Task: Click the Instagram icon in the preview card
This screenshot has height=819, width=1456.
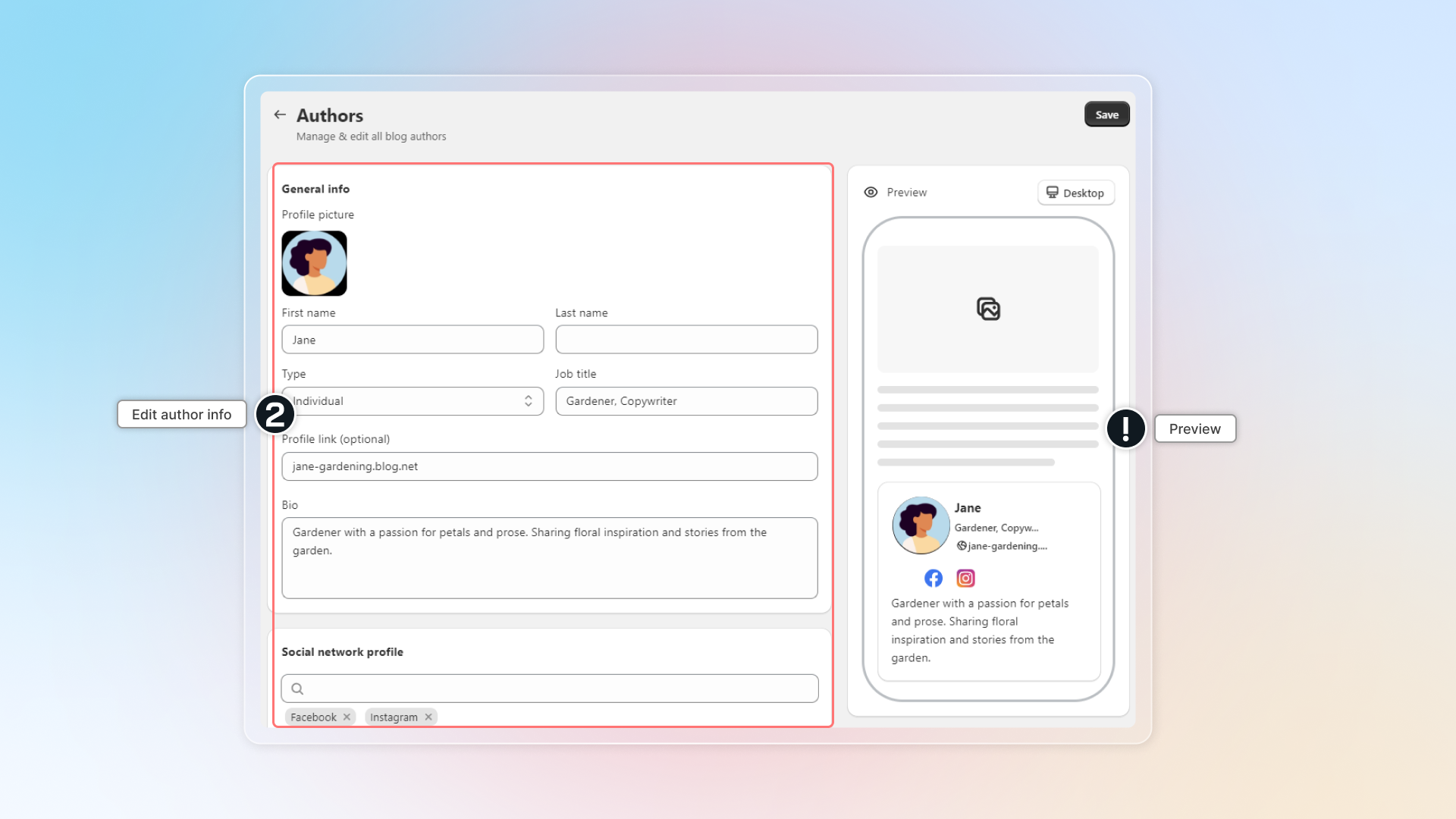Action: coord(965,579)
